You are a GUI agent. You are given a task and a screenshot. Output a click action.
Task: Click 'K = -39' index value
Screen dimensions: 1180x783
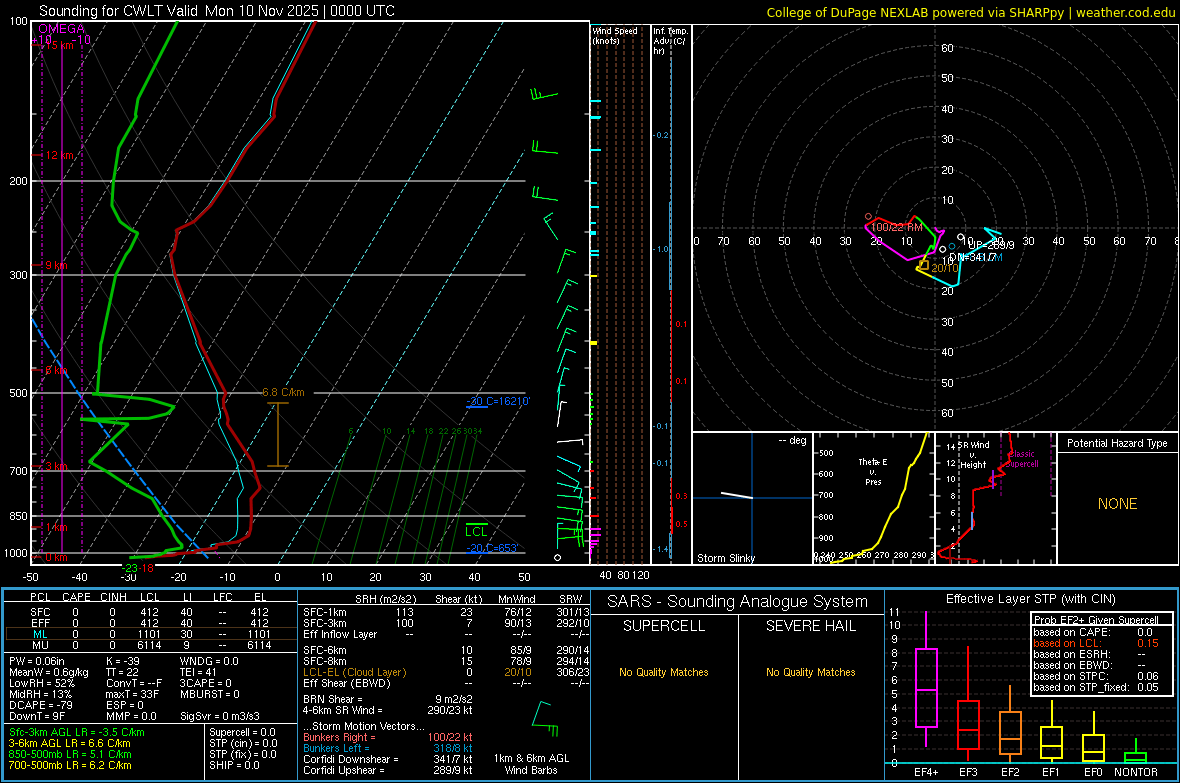[x=123, y=661]
